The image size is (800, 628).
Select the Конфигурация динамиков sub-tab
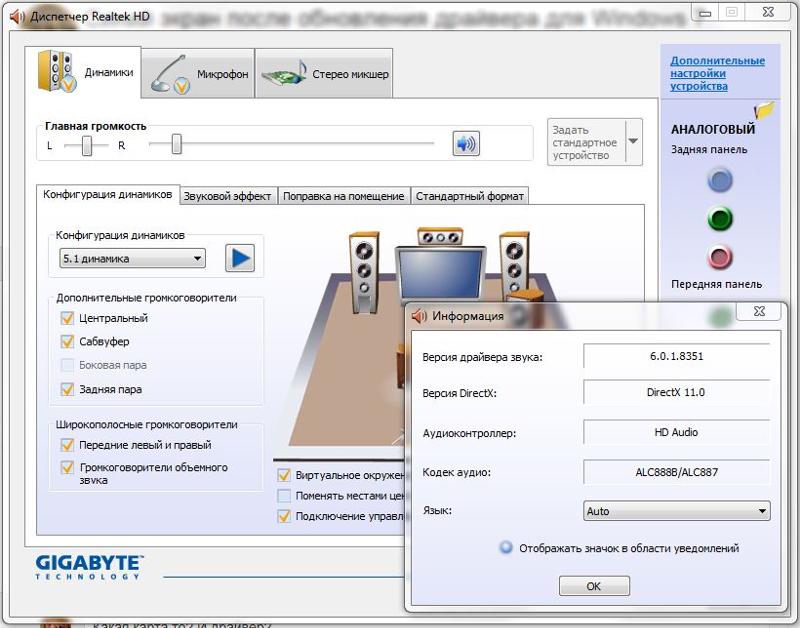(108, 194)
